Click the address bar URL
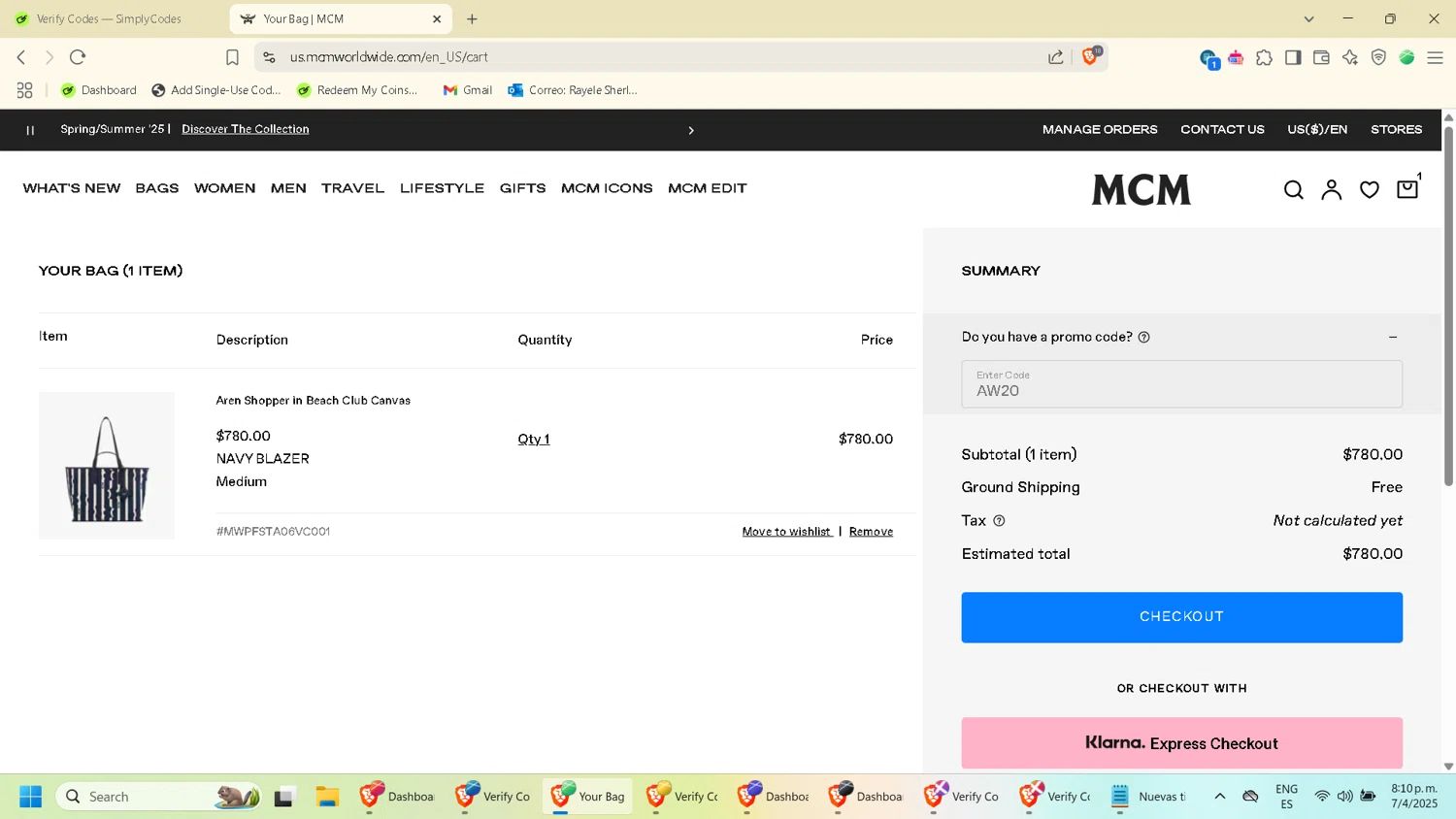The height and width of the screenshot is (819, 1456). pos(388,57)
